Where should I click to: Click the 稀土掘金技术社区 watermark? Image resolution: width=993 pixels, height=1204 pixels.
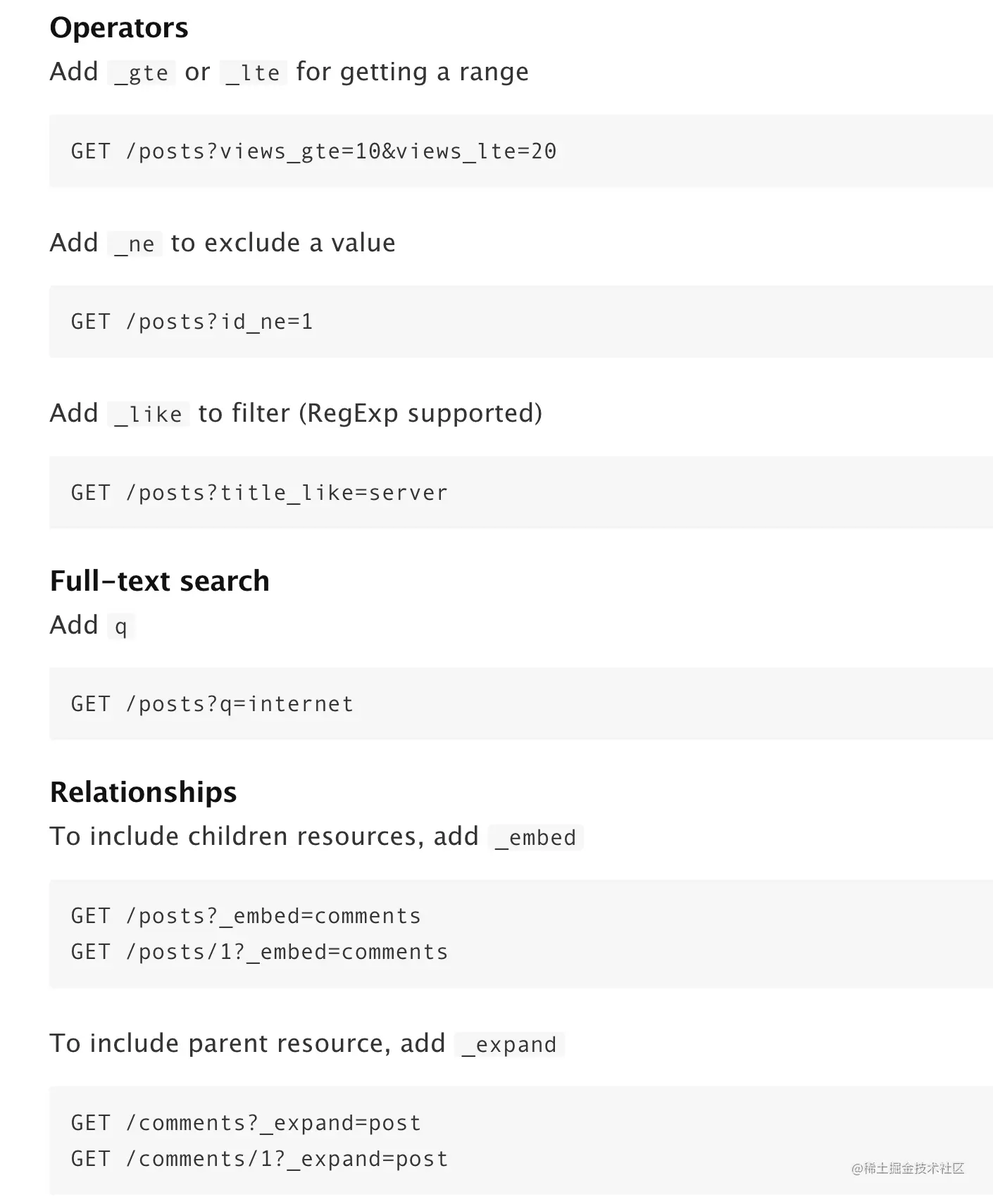[x=908, y=1168]
